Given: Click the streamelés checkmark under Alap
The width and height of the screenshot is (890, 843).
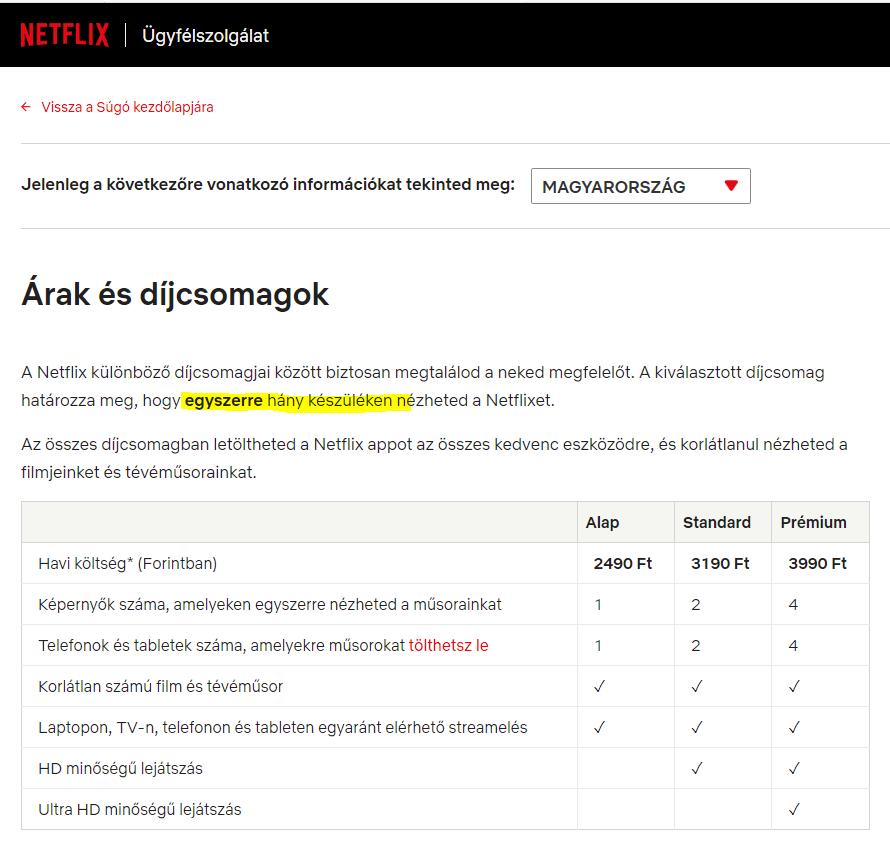Looking at the screenshot, I should [x=599, y=727].
